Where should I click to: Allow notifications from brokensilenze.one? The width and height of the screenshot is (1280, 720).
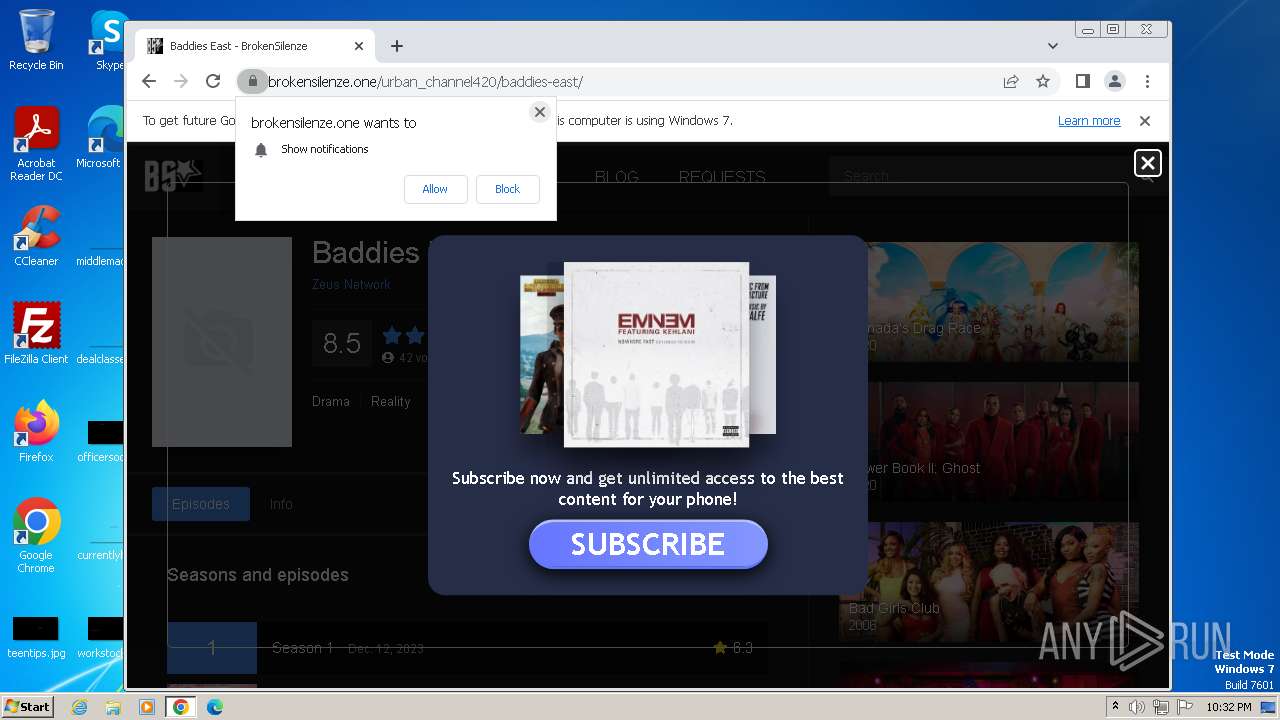click(x=435, y=189)
